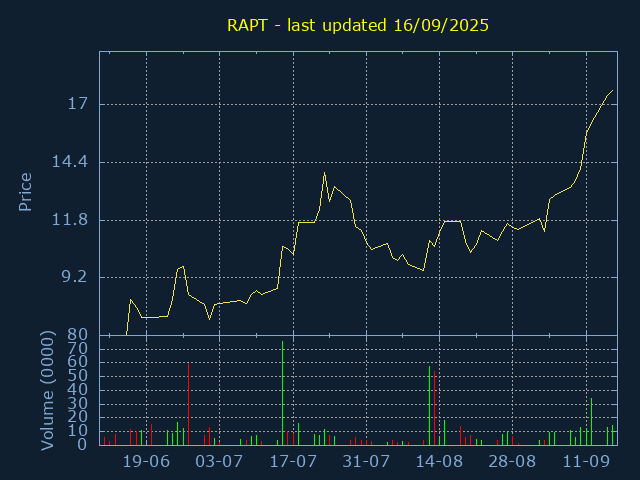The image size is (640, 480).
Task: Click the tall red volume bar just before 14-08
Action: pos(434,408)
